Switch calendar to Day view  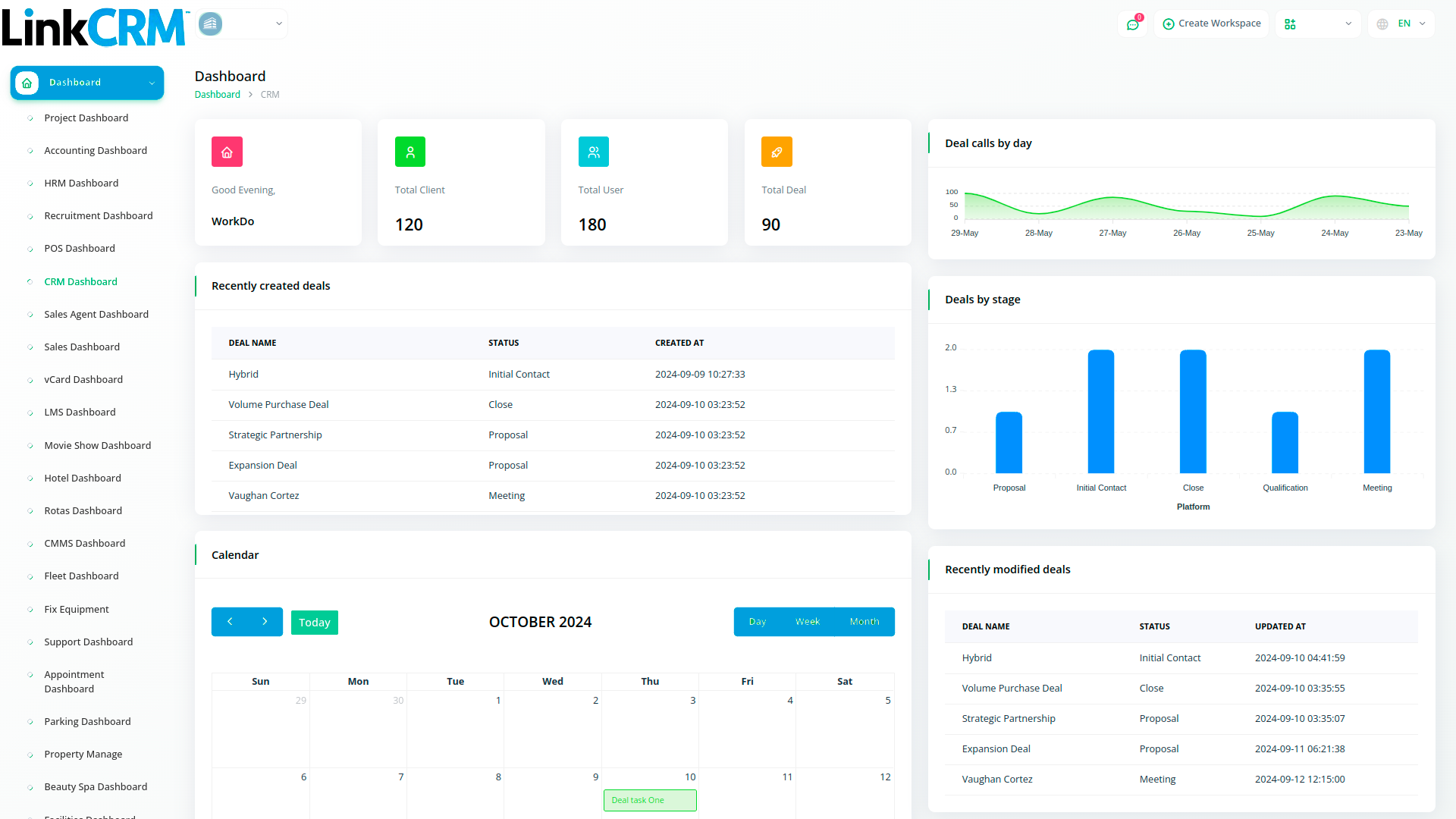click(x=757, y=622)
